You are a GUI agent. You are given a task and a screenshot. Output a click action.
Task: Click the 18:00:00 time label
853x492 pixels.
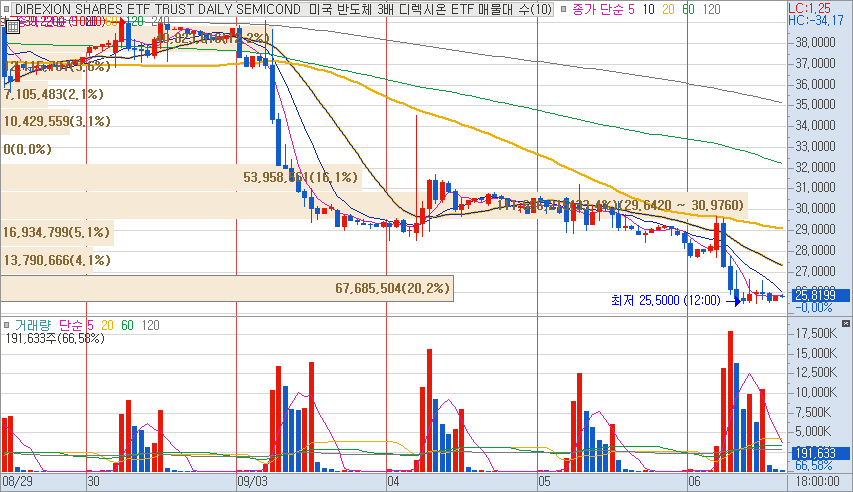coord(817,481)
